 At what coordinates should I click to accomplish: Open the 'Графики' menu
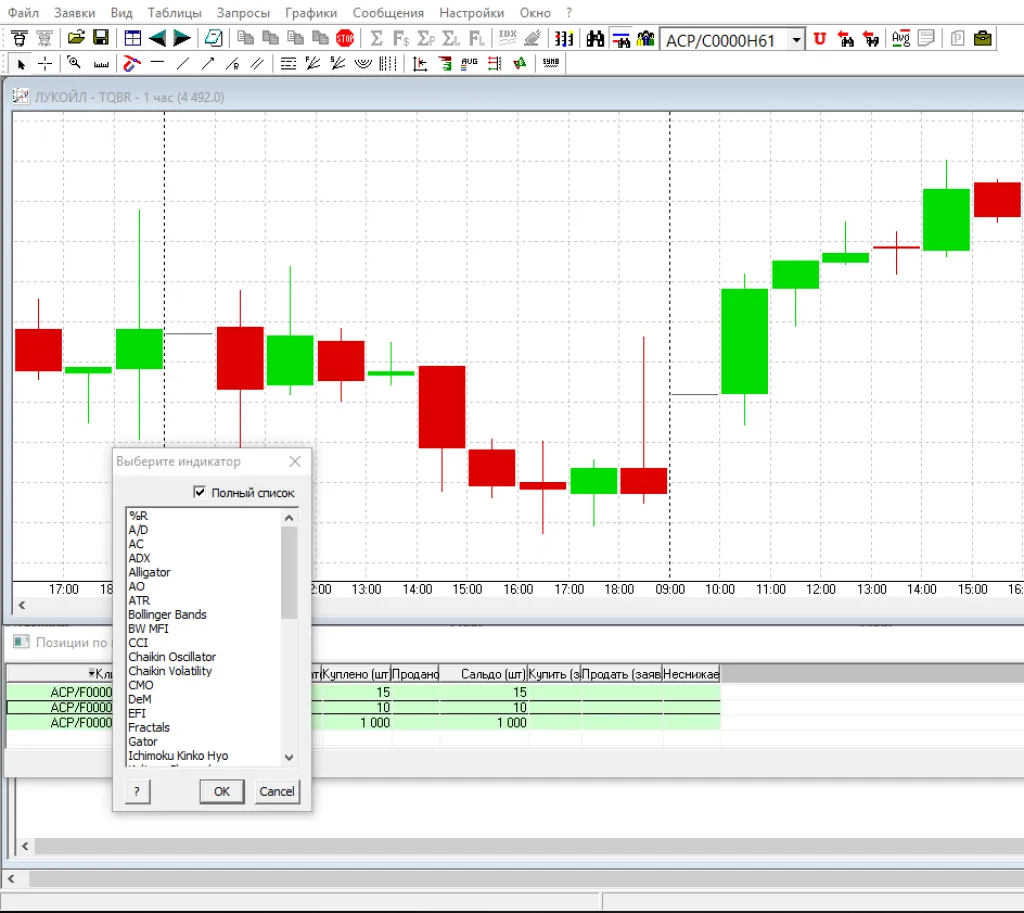[x=311, y=13]
